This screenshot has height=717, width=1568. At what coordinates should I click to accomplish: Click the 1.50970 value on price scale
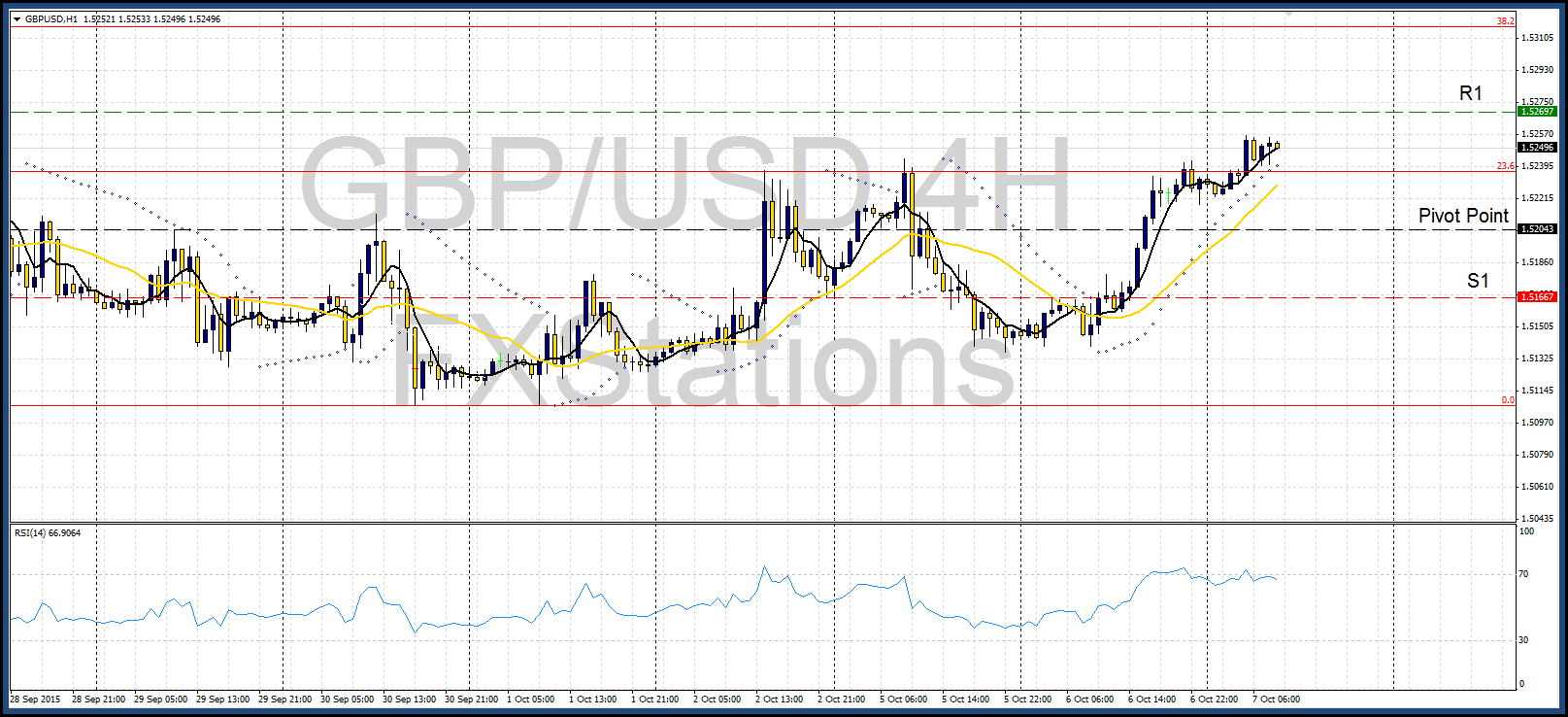1537,423
